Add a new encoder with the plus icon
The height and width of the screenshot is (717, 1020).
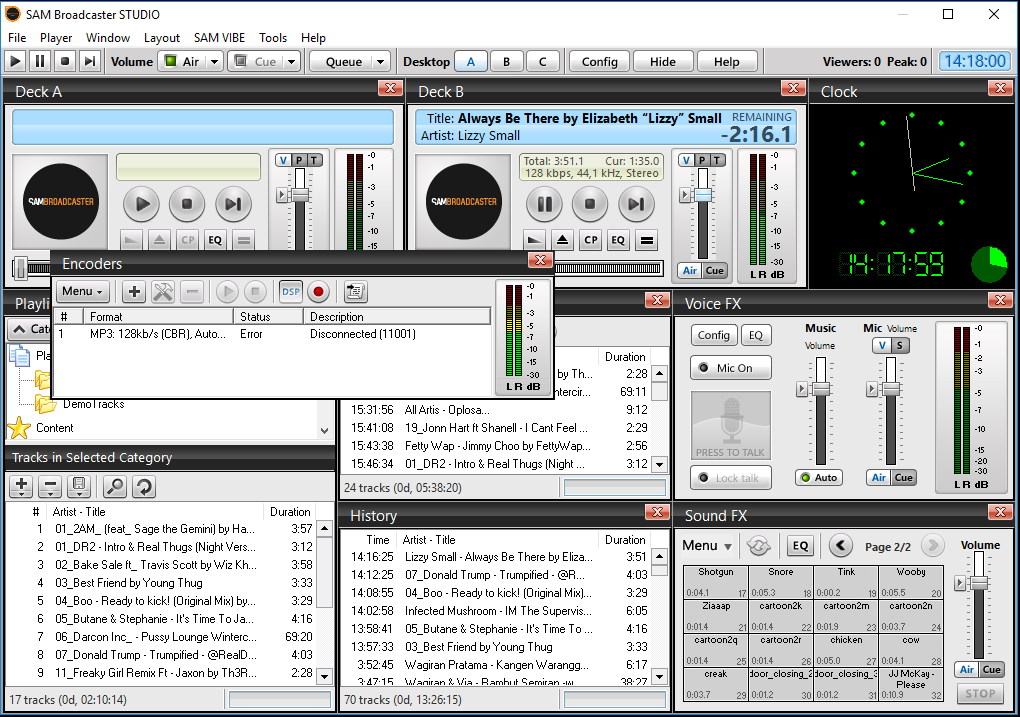(133, 291)
